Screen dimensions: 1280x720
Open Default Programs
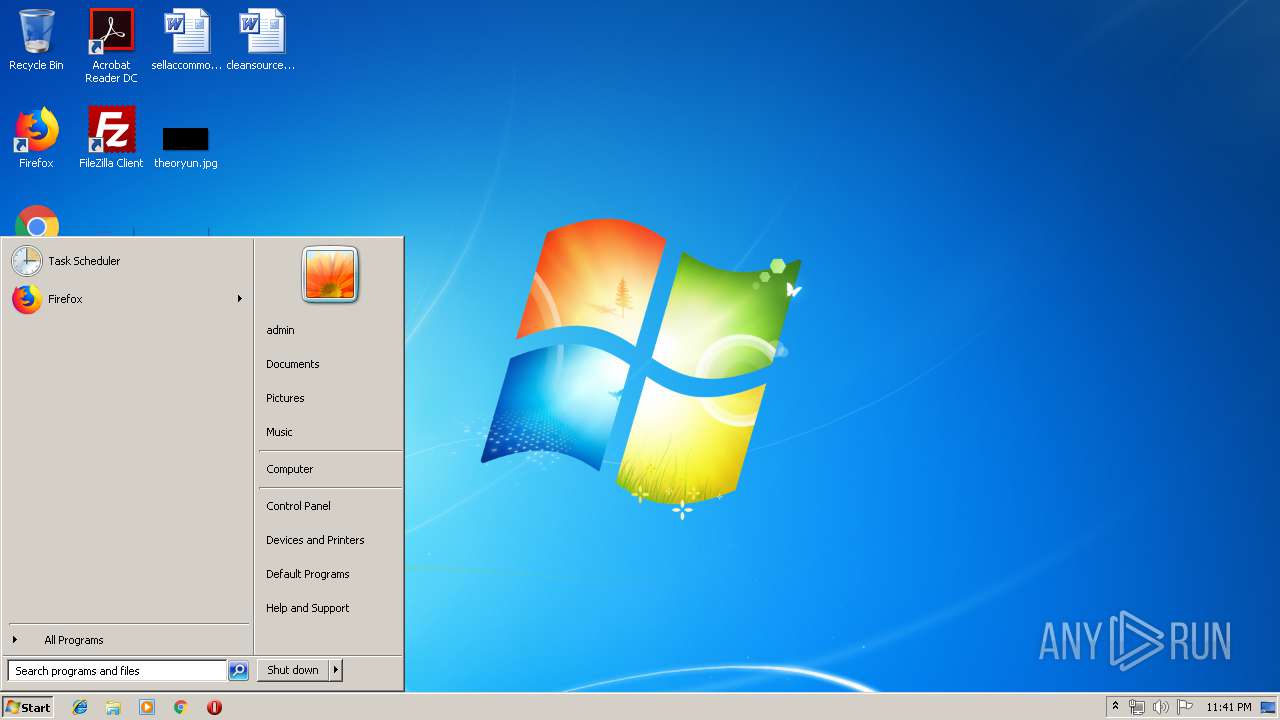(x=307, y=574)
